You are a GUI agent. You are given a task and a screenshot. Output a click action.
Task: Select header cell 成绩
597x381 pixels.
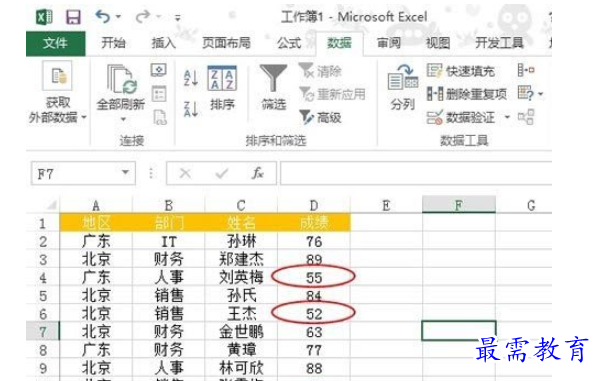314,223
